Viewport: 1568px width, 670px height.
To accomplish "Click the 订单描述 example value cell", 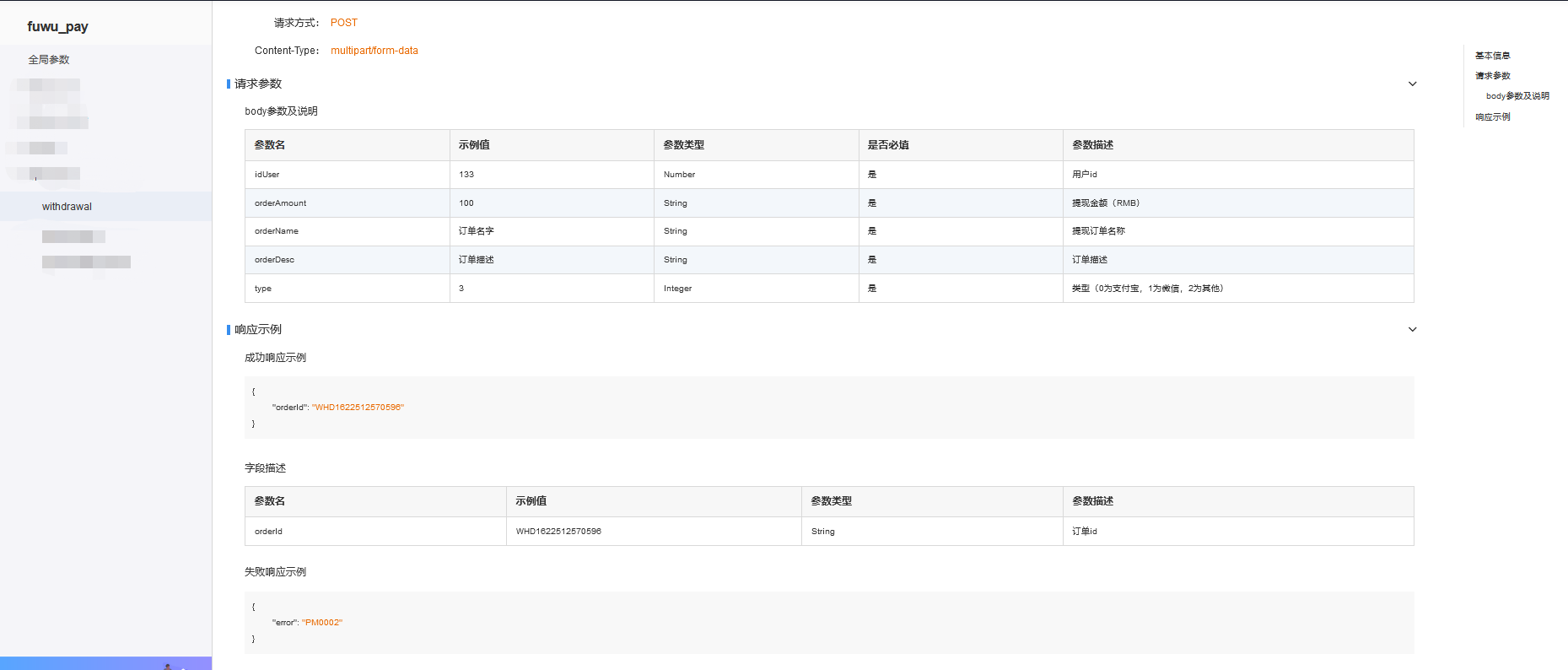I will click(x=552, y=260).
